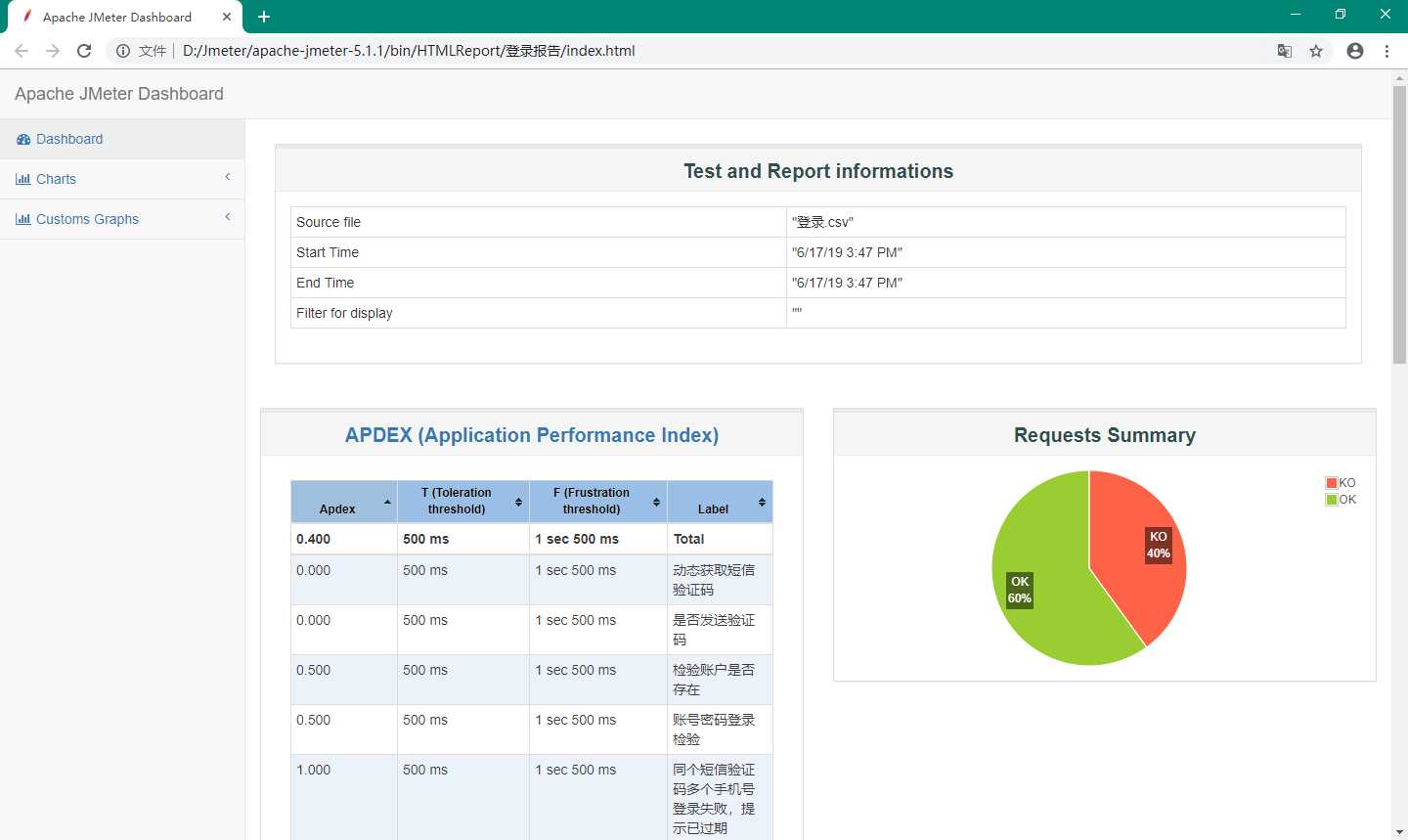The width and height of the screenshot is (1408, 840).
Task: Sort table by Label column
Action: tap(720, 502)
